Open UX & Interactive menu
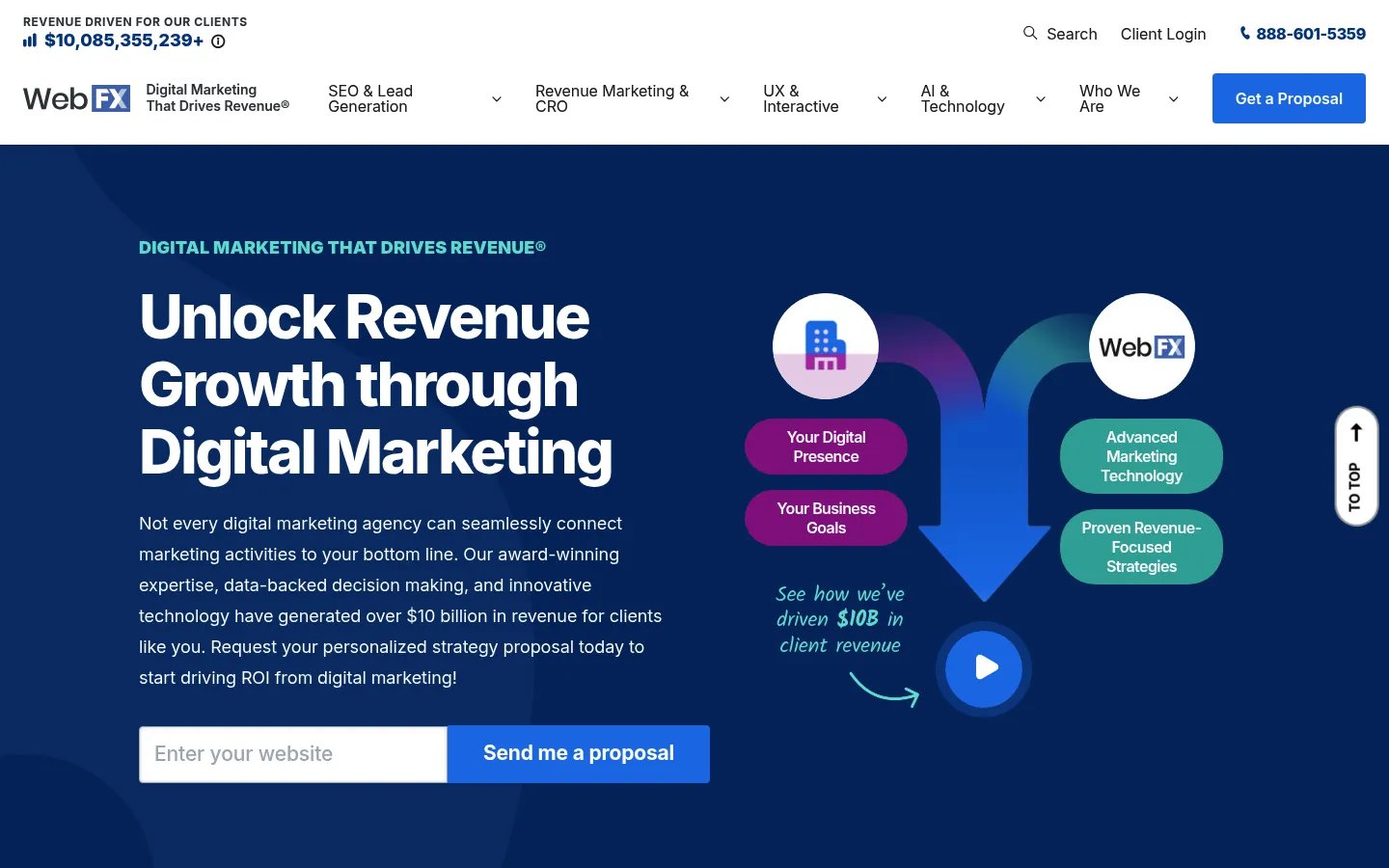 (x=801, y=98)
